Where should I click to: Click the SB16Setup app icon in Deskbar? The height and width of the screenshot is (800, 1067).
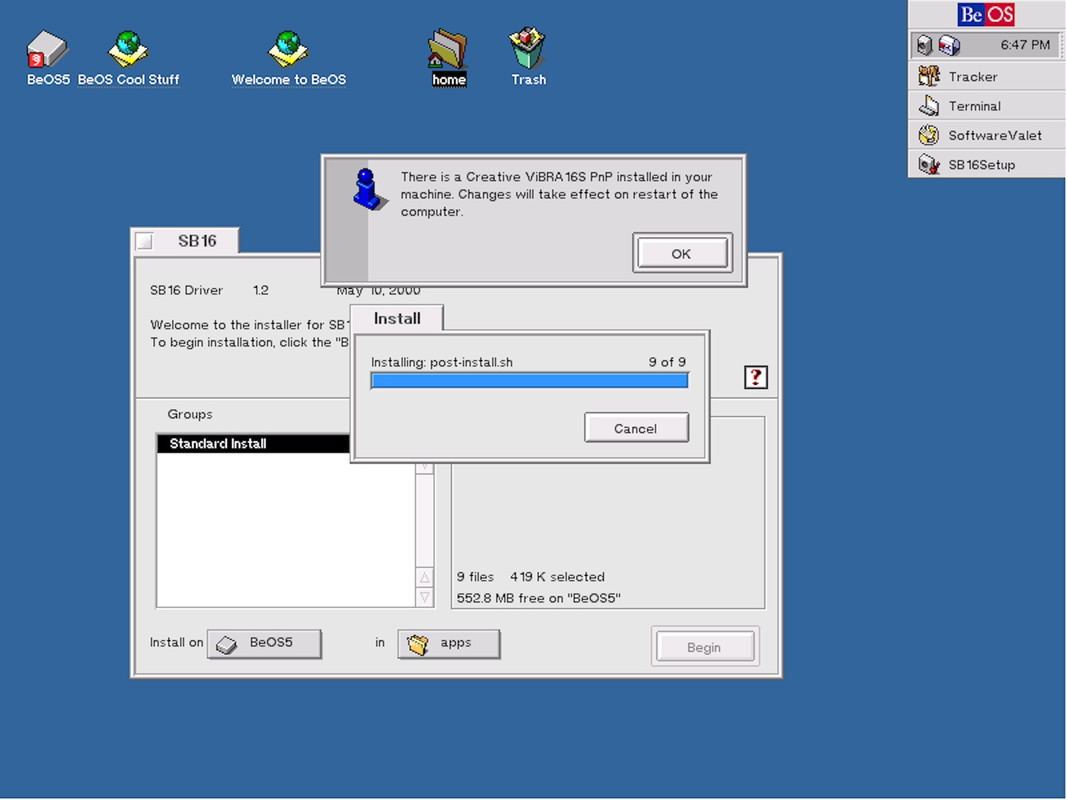click(x=928, y=164)
